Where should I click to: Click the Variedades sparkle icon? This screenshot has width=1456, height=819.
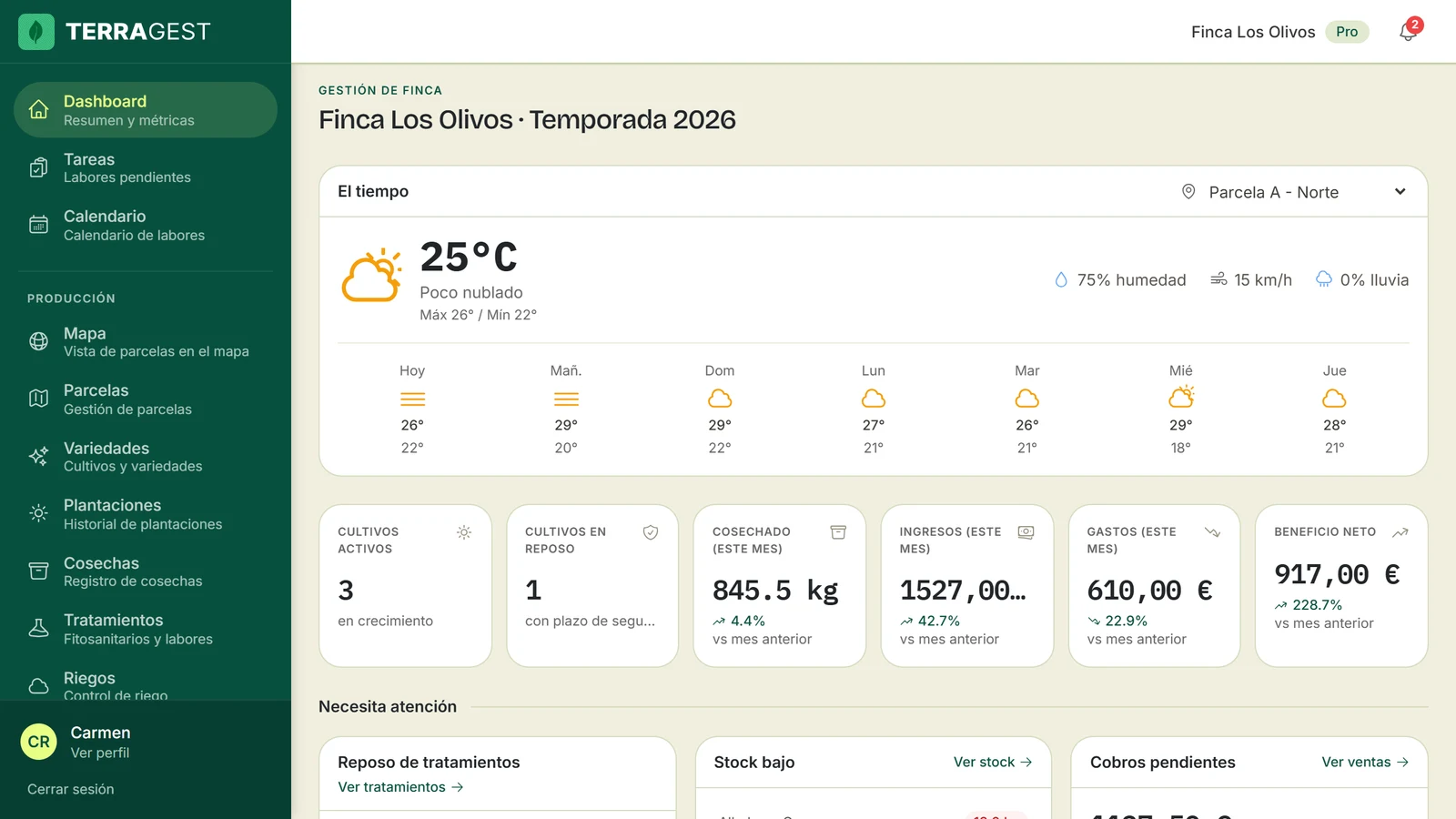coord(38,456)
